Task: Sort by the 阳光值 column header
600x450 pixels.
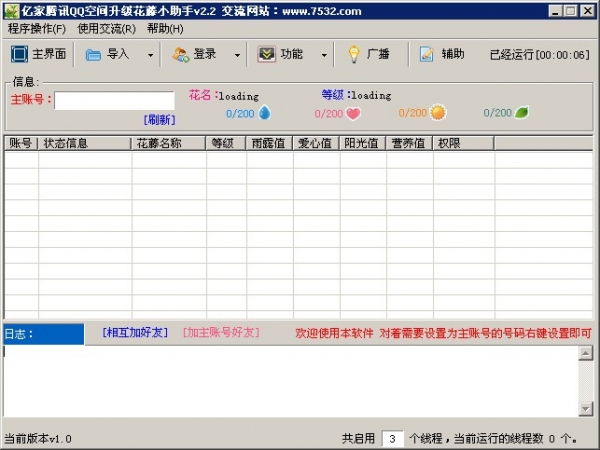Action: click(x=363, y=143)
